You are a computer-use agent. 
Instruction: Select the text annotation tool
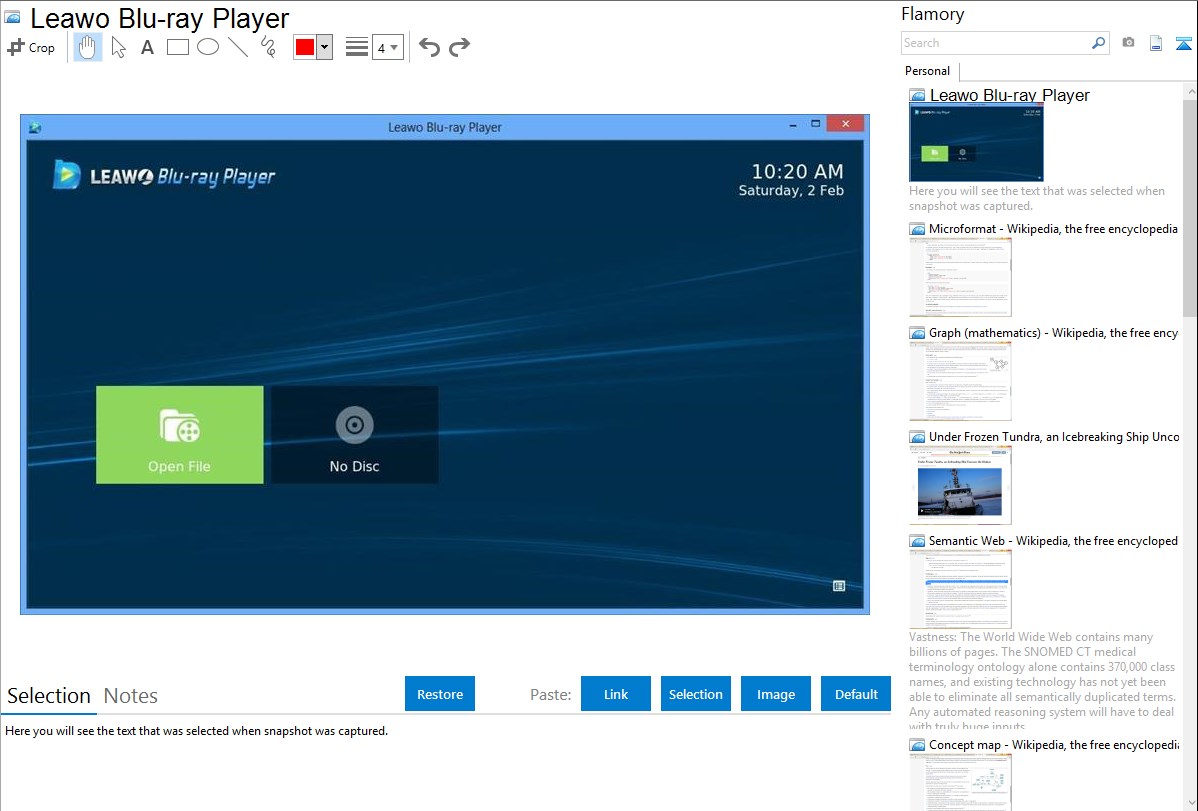pos(147,47)
